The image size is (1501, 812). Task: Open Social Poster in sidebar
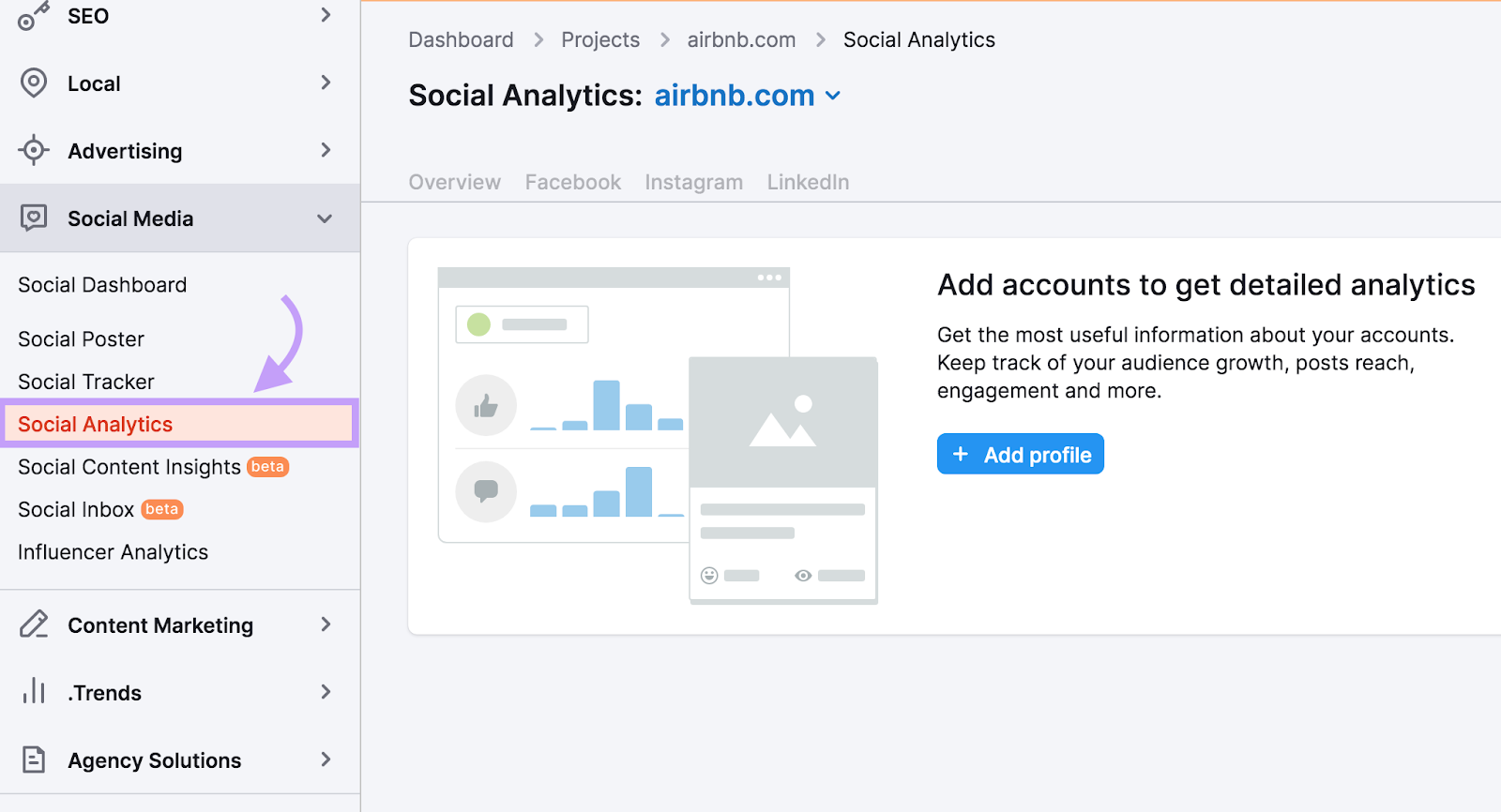(81, 339)
